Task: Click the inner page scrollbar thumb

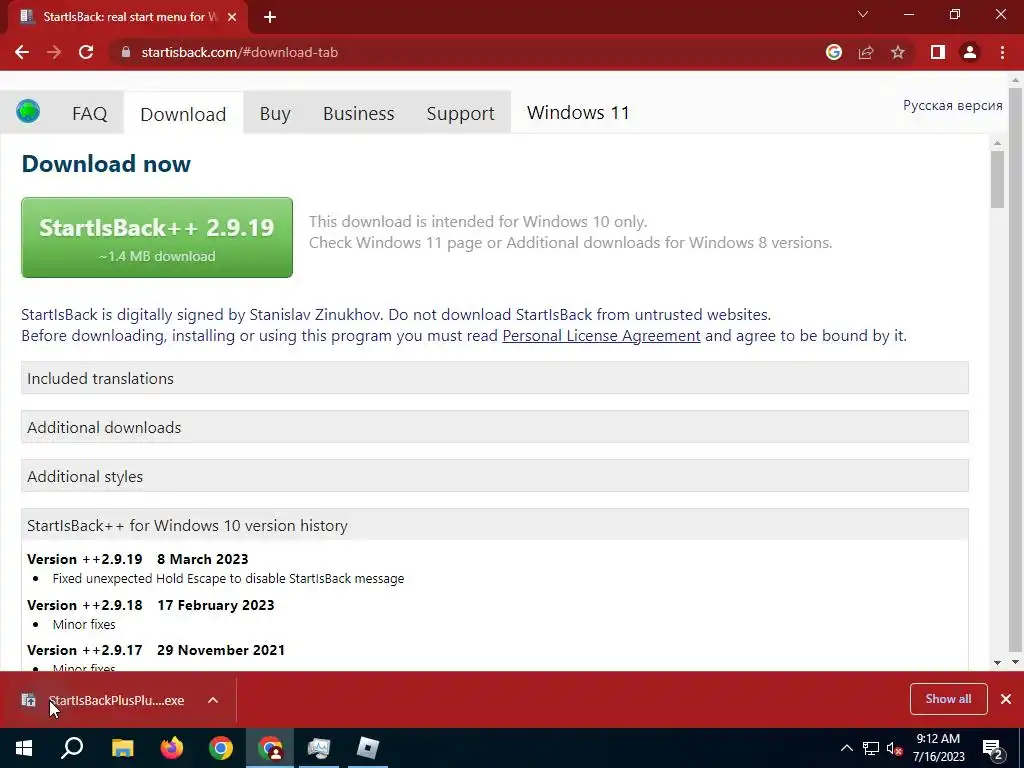Action: 997,179
